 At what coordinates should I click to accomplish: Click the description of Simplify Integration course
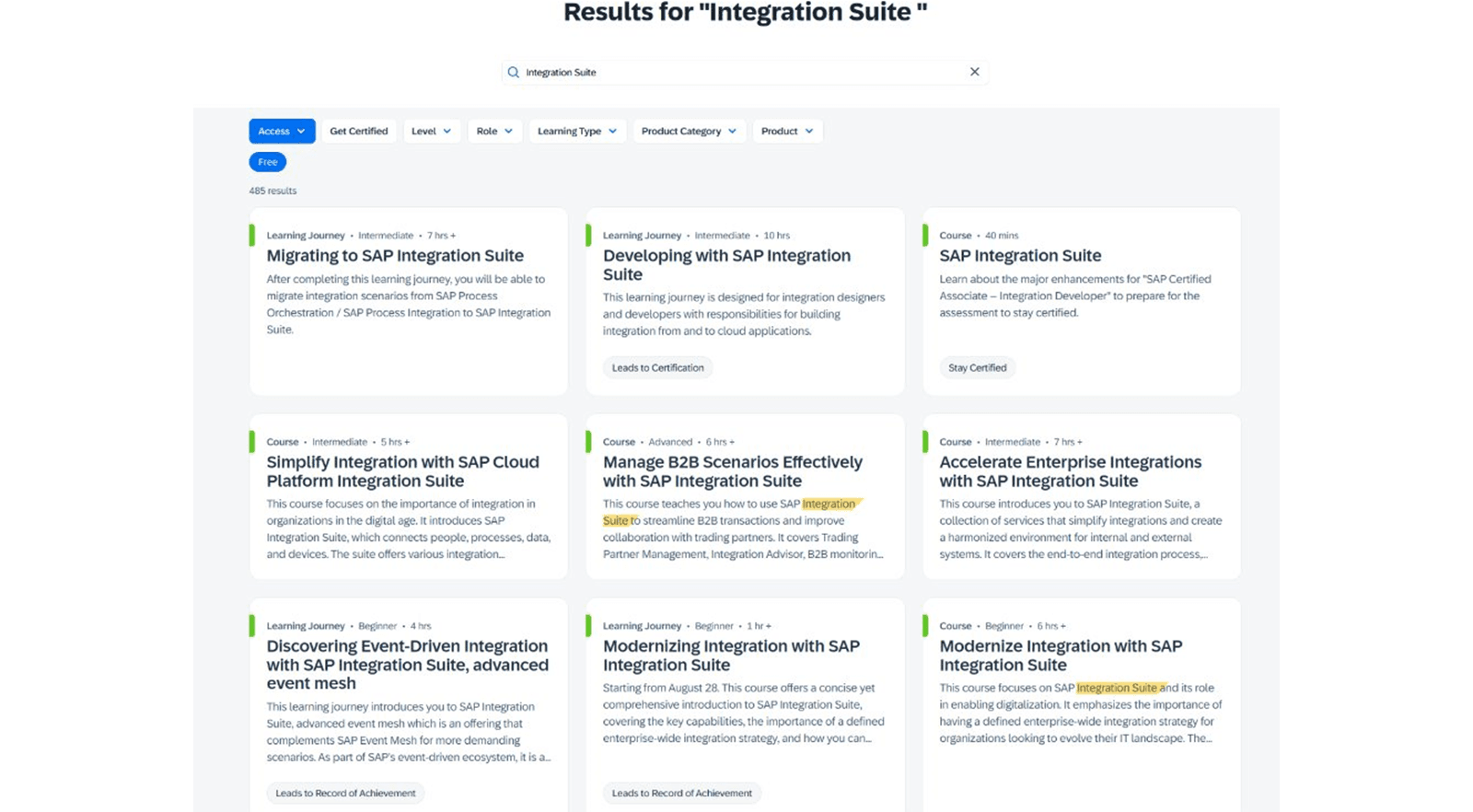[409, 529]
